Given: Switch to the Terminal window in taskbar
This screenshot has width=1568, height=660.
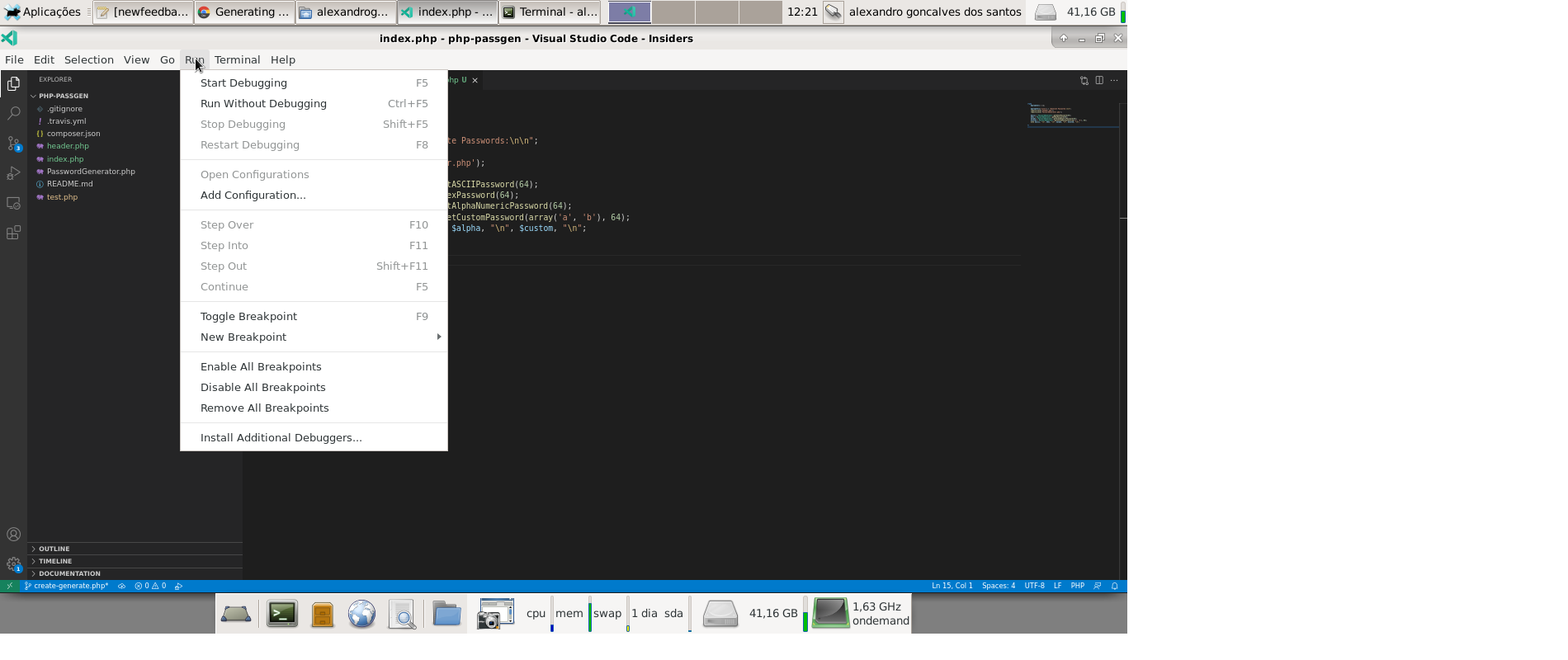Looking at the screenshot, I should click(550, 12).
